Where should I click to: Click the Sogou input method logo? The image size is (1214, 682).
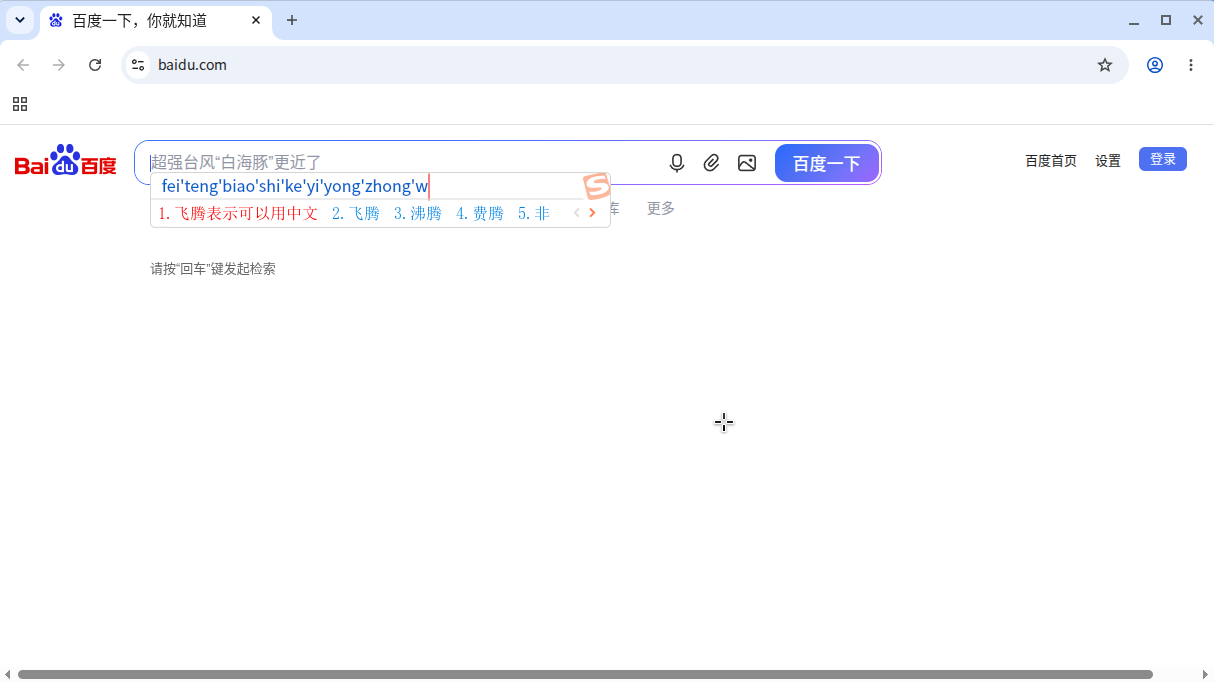pyautogui.click(x=597, y=186)
